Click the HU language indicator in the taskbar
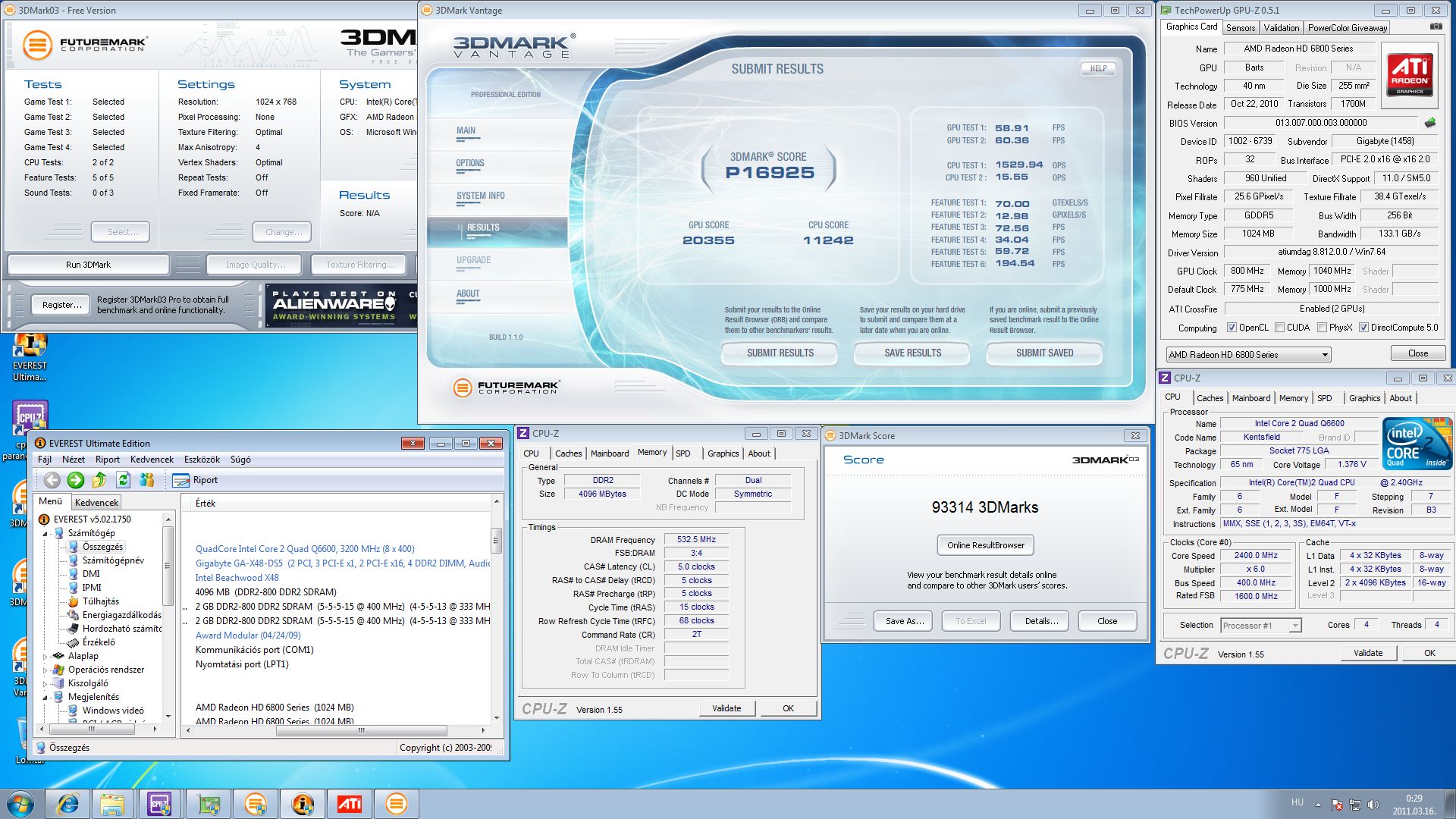The height and width of the screenshot is (819, 1456). tap(1298, 802)
